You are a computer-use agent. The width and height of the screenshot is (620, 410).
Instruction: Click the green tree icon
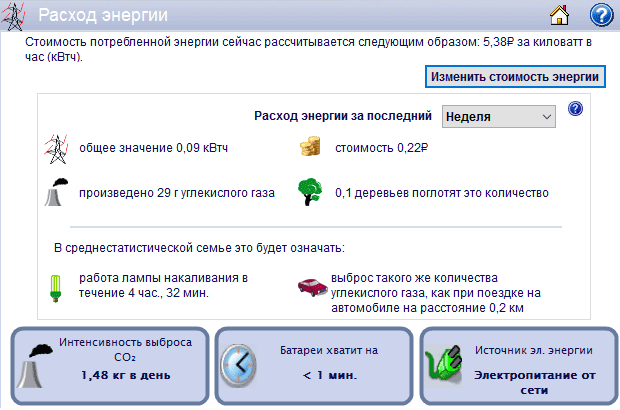click(x=310, y=192)
